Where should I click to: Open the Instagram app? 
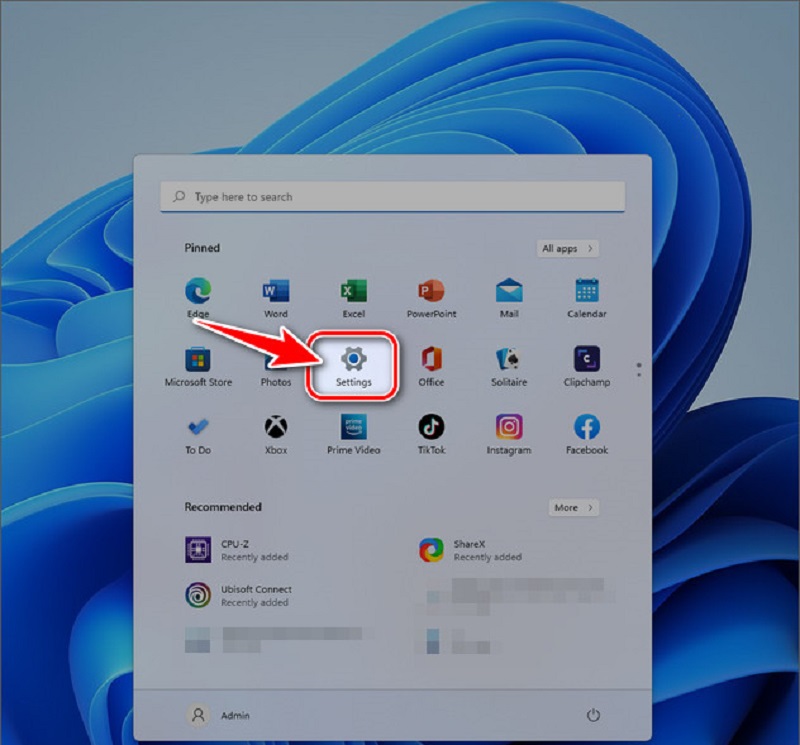(509, 435)
